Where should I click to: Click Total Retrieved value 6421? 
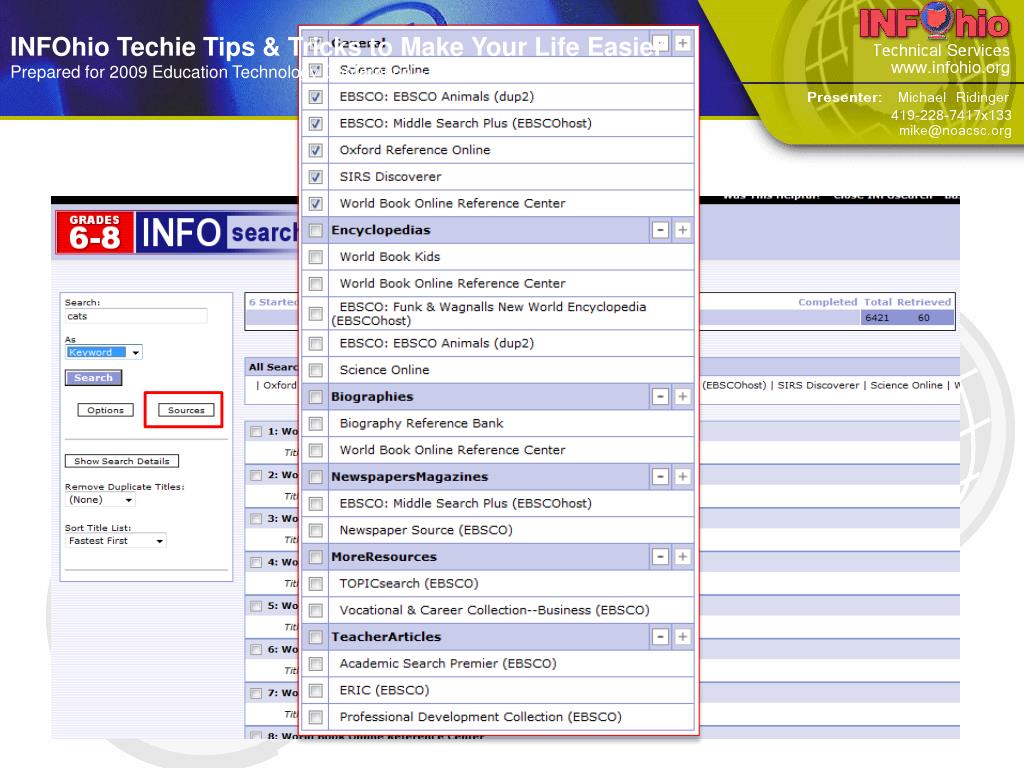pos(877,318)
